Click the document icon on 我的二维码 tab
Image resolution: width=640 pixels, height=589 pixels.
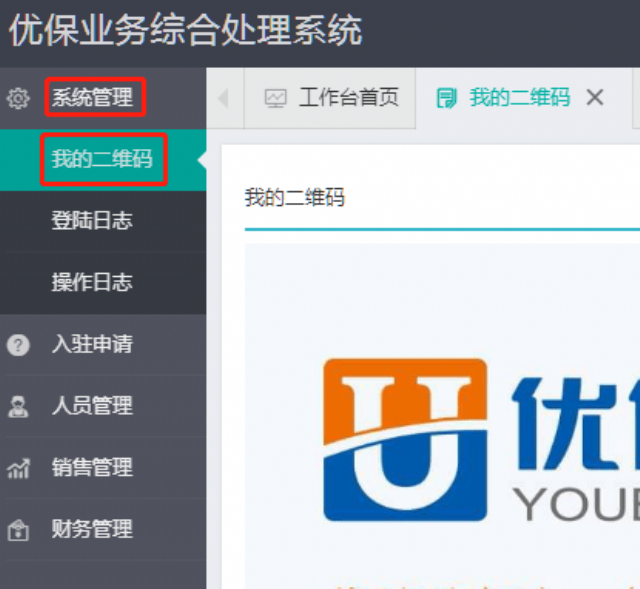click(x=446, y=98)
